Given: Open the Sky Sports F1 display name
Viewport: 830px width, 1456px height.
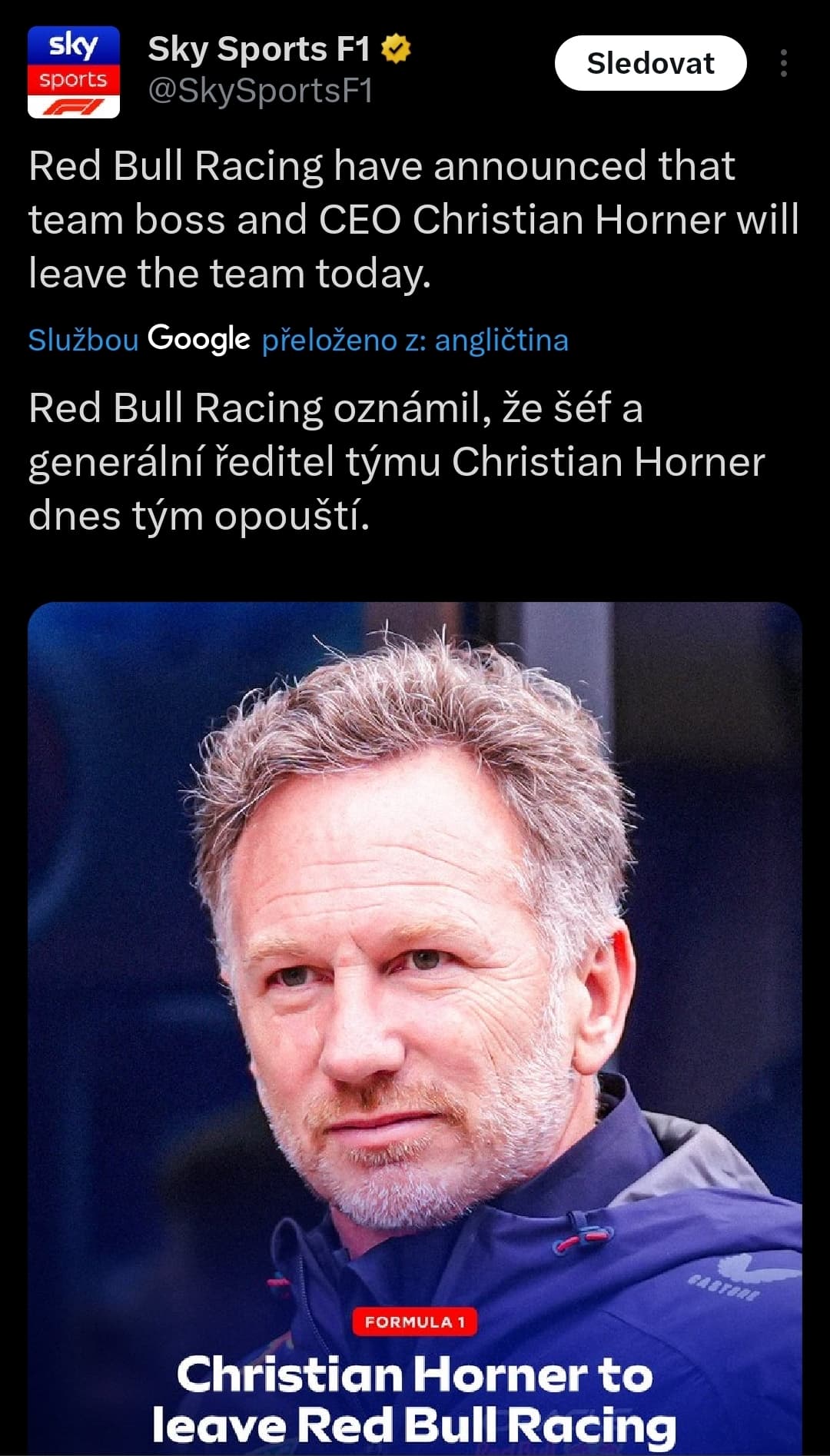Looking at the screenshot, I should click(x=259, y=49).
